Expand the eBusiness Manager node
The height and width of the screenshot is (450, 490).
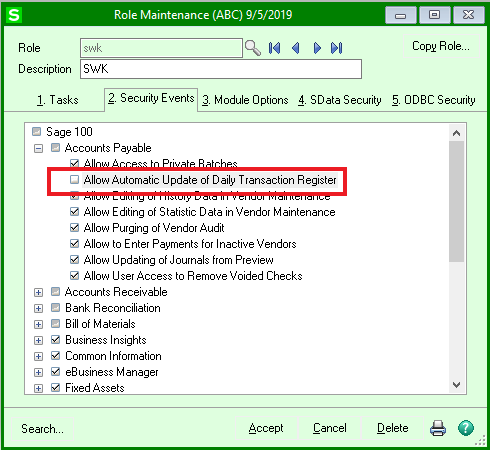point(38,372)
